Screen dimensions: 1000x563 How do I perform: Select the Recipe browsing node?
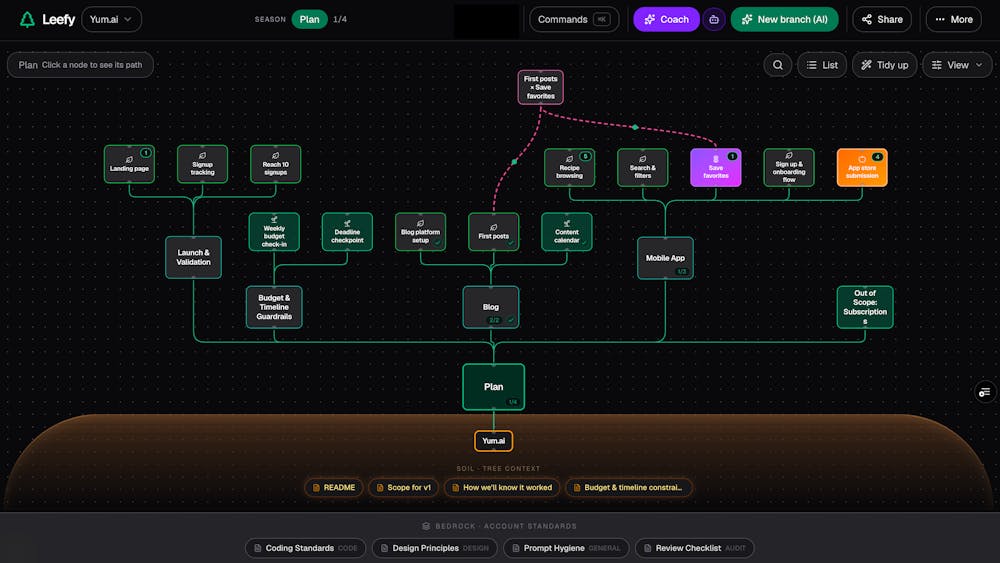pyautogui.click(x=570, y=168)
